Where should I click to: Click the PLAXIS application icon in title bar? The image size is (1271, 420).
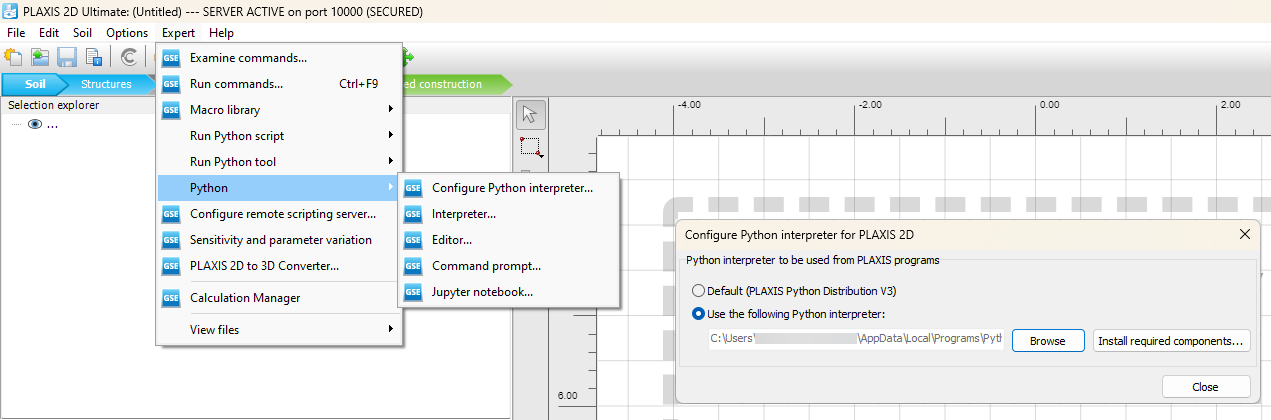point(10,12)
